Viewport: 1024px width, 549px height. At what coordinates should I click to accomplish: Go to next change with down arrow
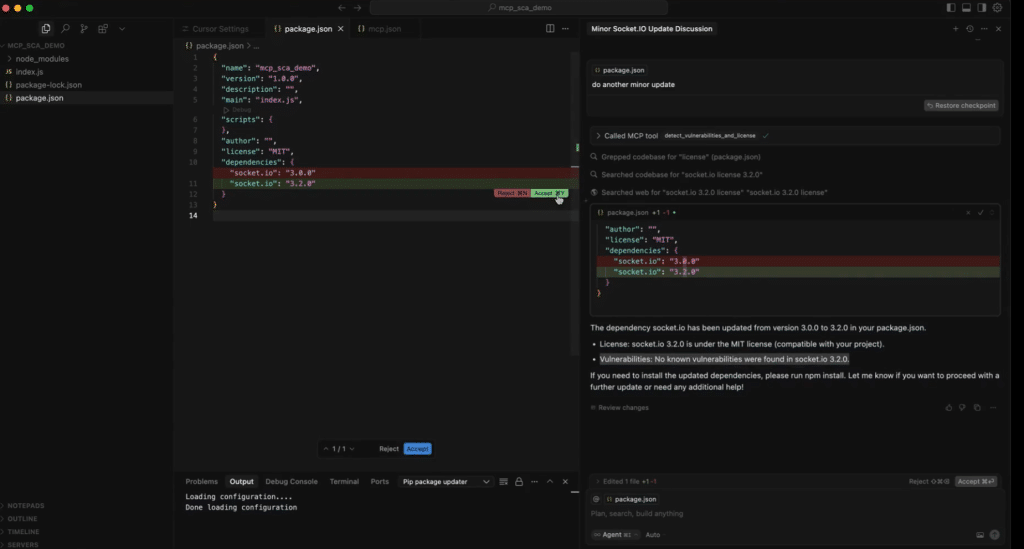[x=352, y=449]
